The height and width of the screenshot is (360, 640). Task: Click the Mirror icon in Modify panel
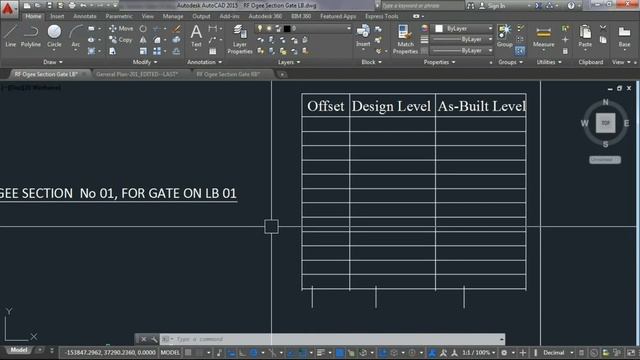tap(143, 40)
